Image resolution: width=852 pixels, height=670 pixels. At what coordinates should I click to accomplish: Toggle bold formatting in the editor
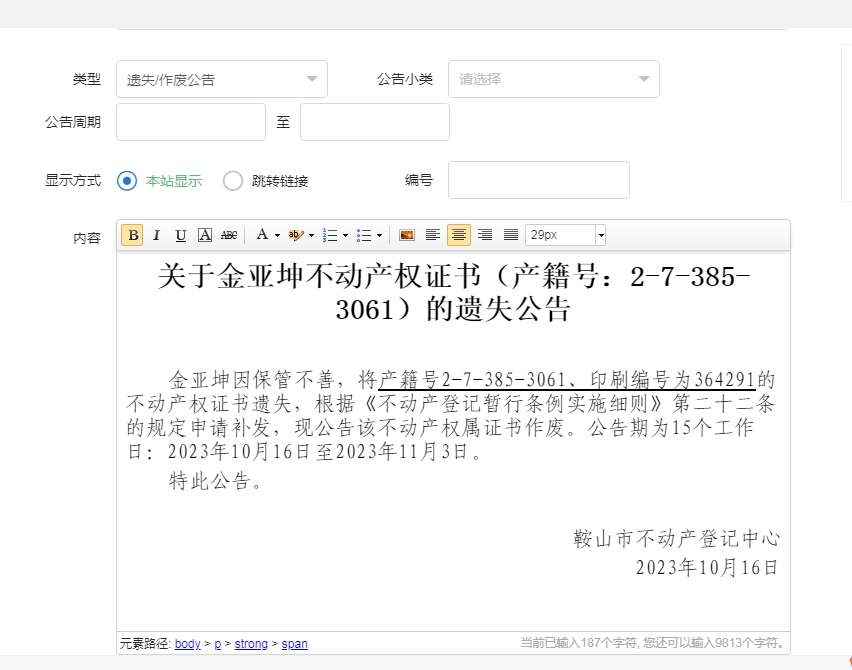click(132, 235)
